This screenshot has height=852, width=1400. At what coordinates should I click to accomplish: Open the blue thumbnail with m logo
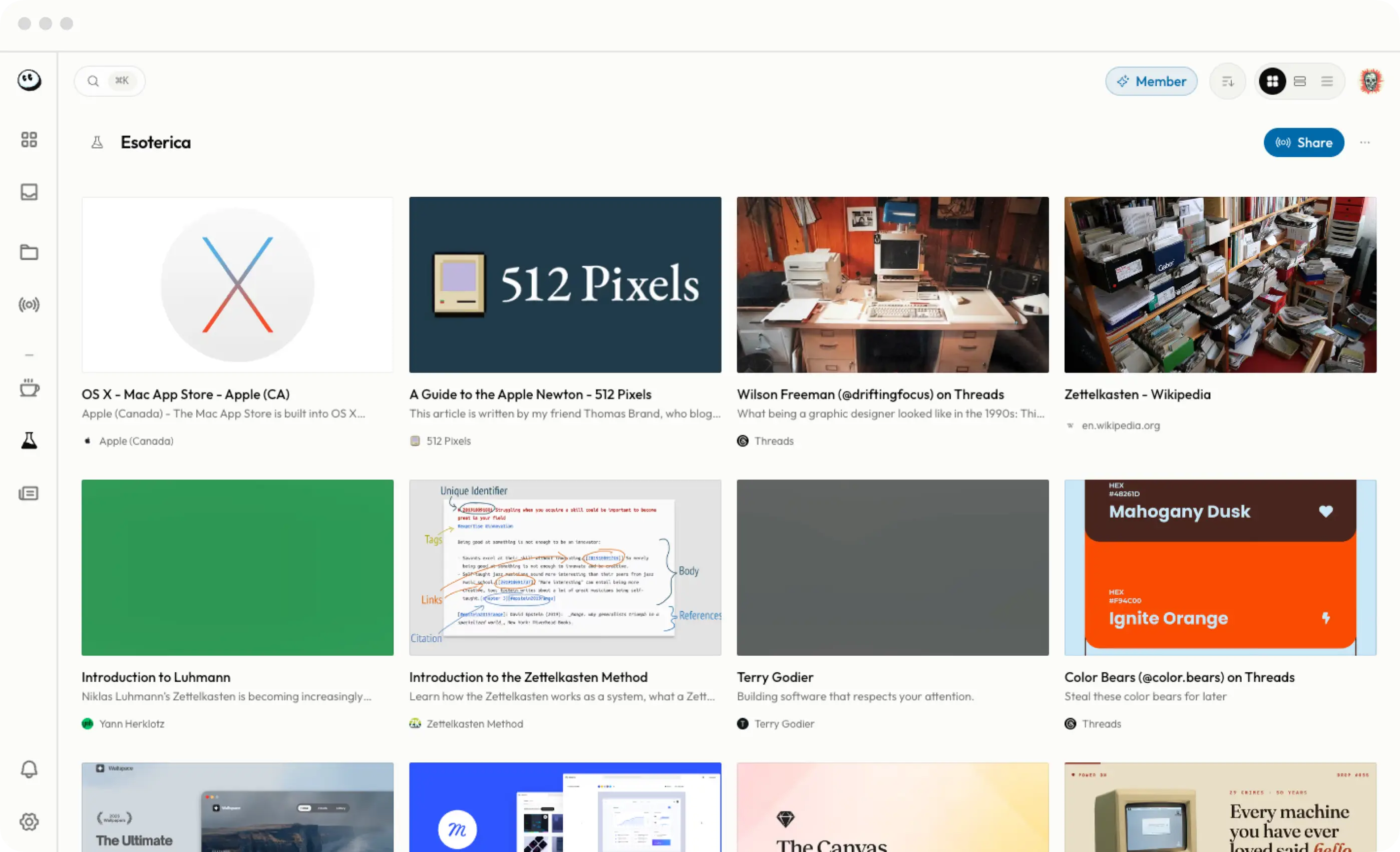pos(565,807)
